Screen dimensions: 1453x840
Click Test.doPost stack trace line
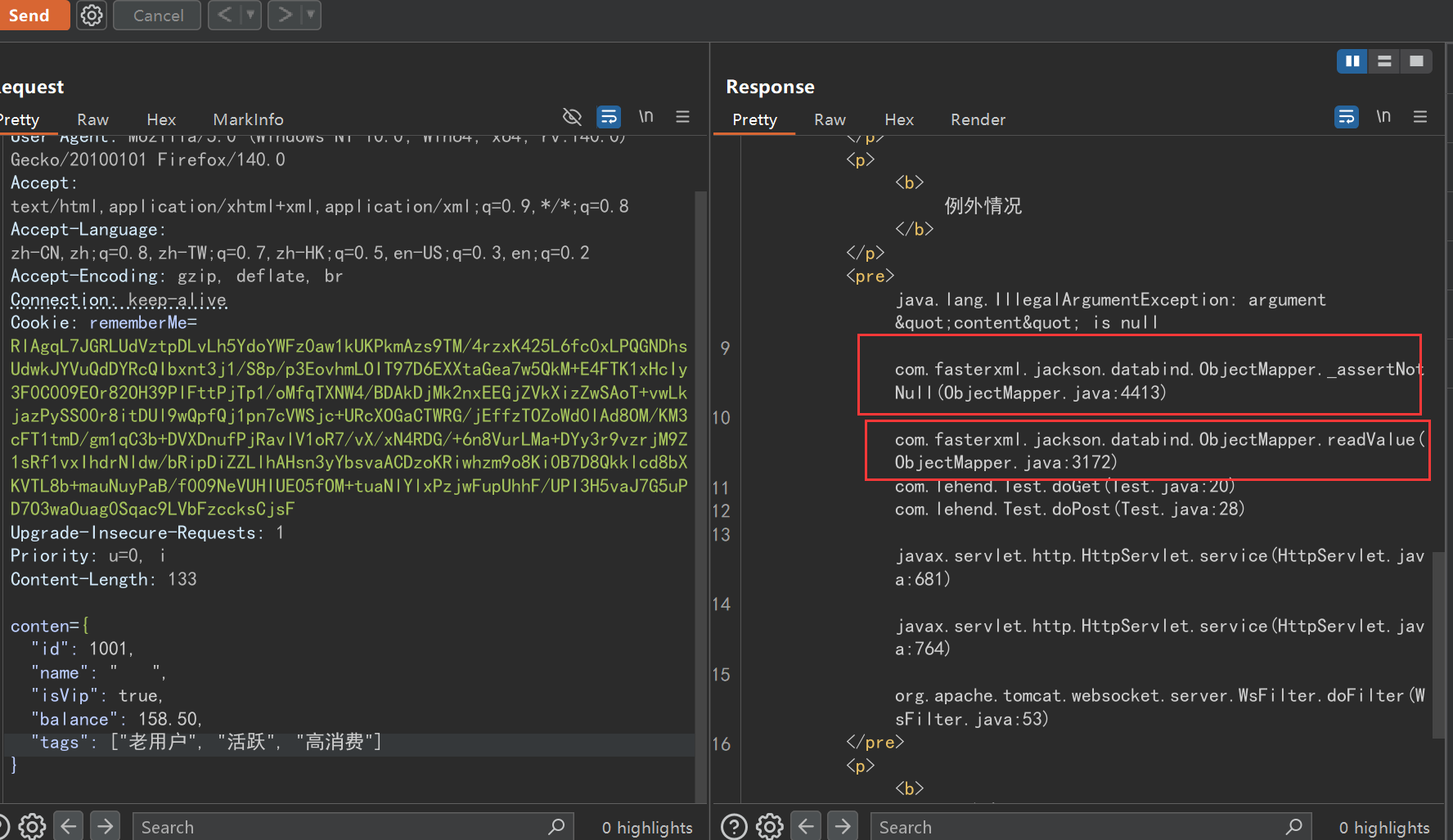click(x=1069, y=510)
